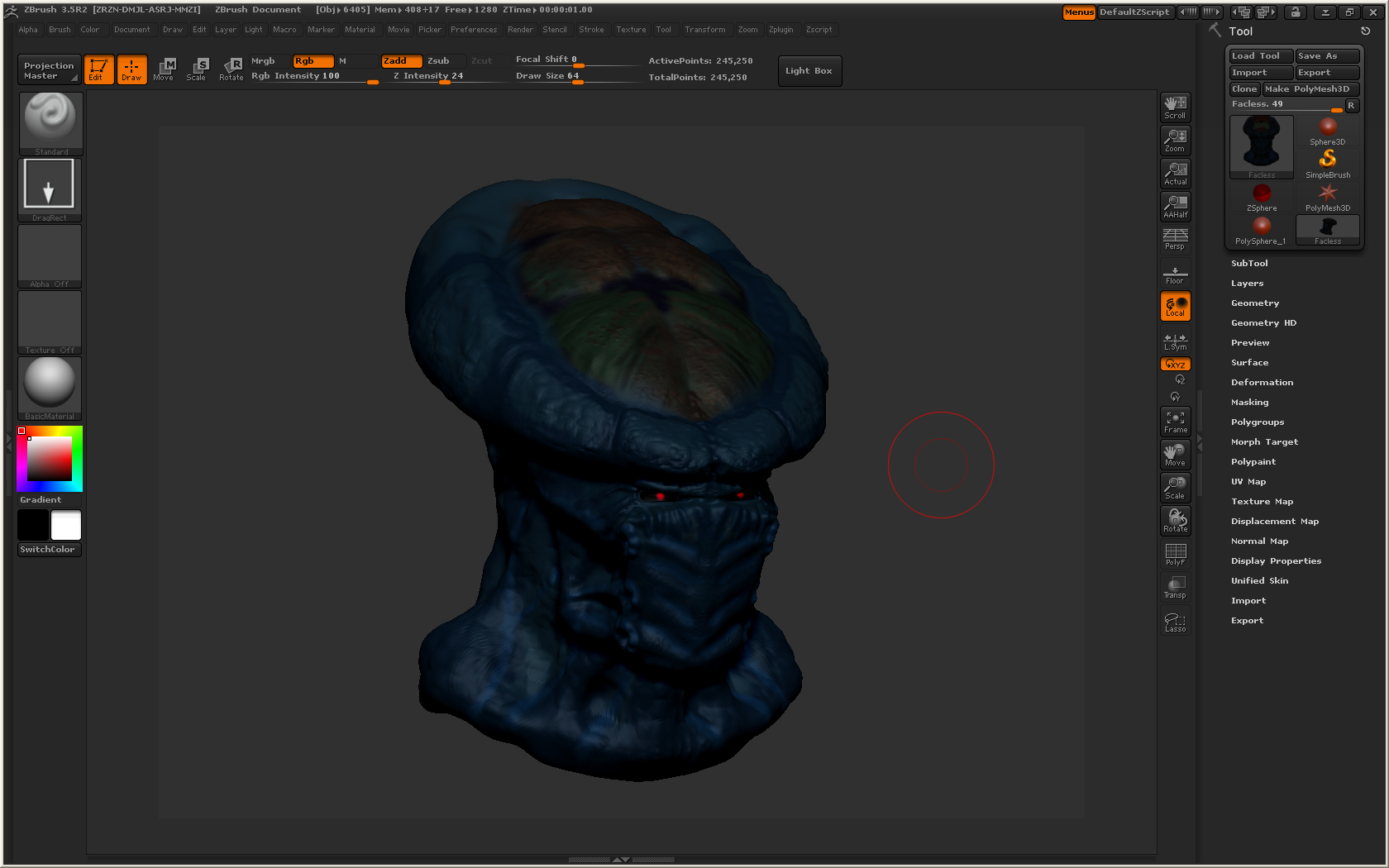Toggle Perspective view mode
This screenshot has height=868, width=1389.
(1175, 240)
